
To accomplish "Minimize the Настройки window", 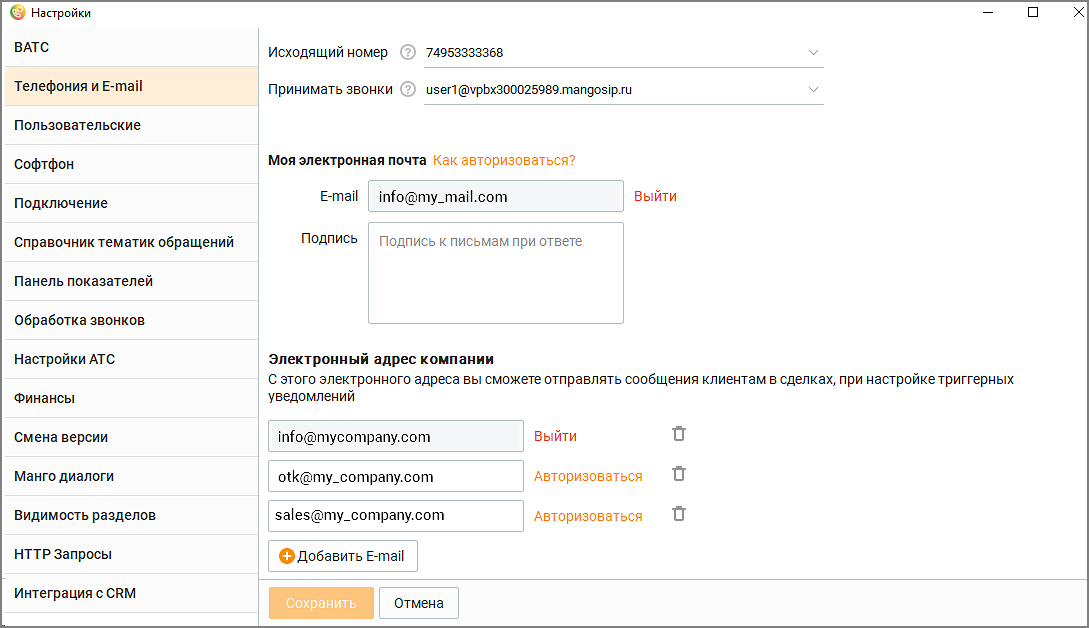I will pyautogui.click(x=988, y=13).
